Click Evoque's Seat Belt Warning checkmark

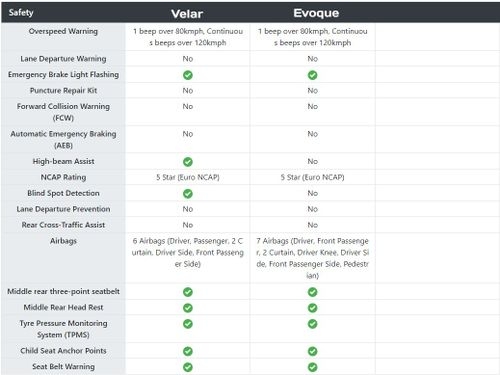312,367
